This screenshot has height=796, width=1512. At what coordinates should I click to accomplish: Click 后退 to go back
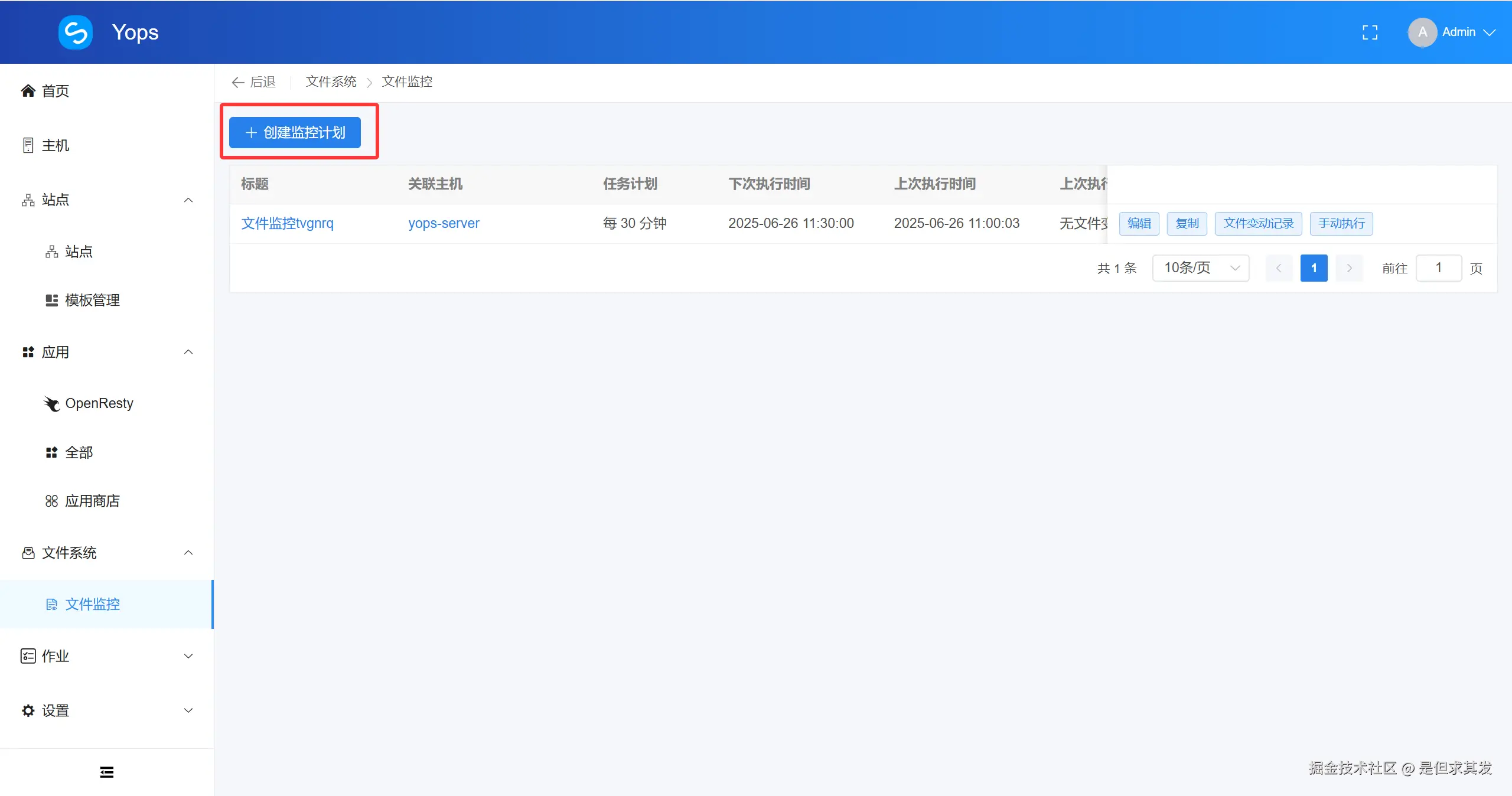[x=253, y=82]
